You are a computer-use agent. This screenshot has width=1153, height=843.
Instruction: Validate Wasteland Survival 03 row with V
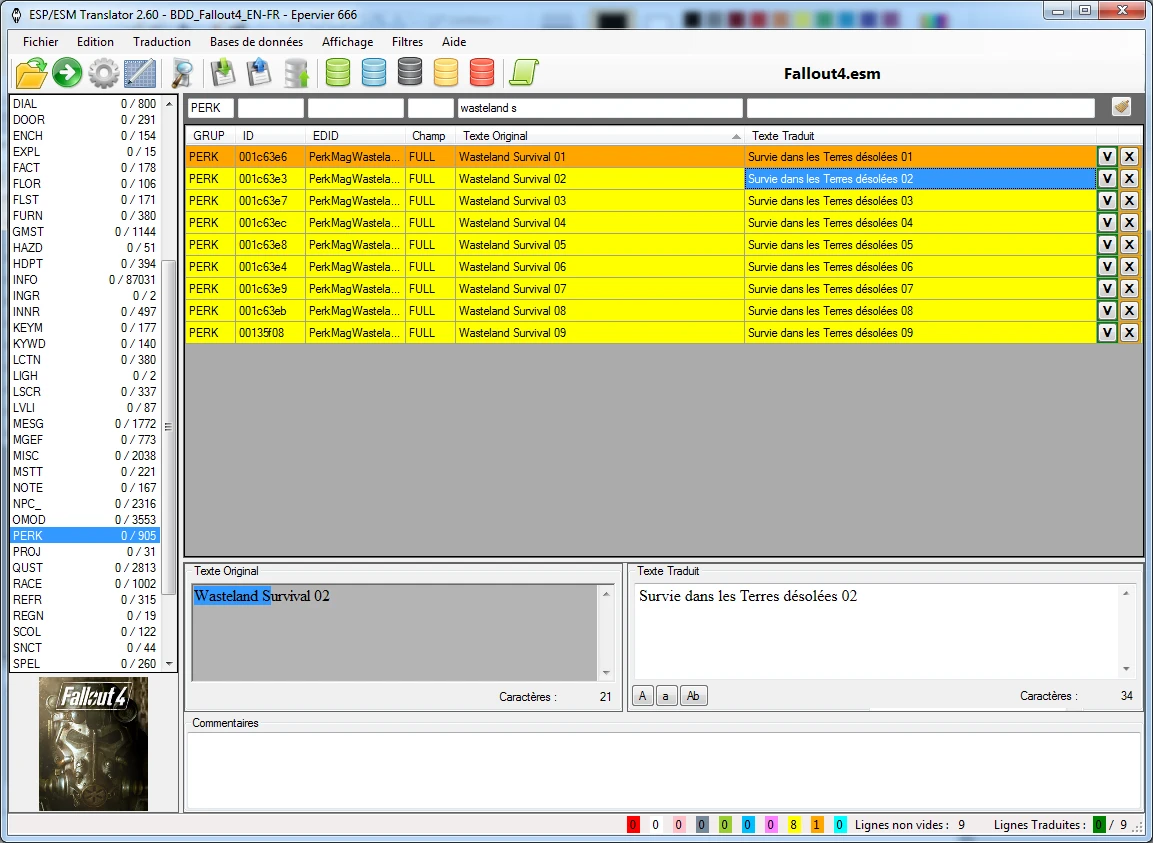(1107, 201)
